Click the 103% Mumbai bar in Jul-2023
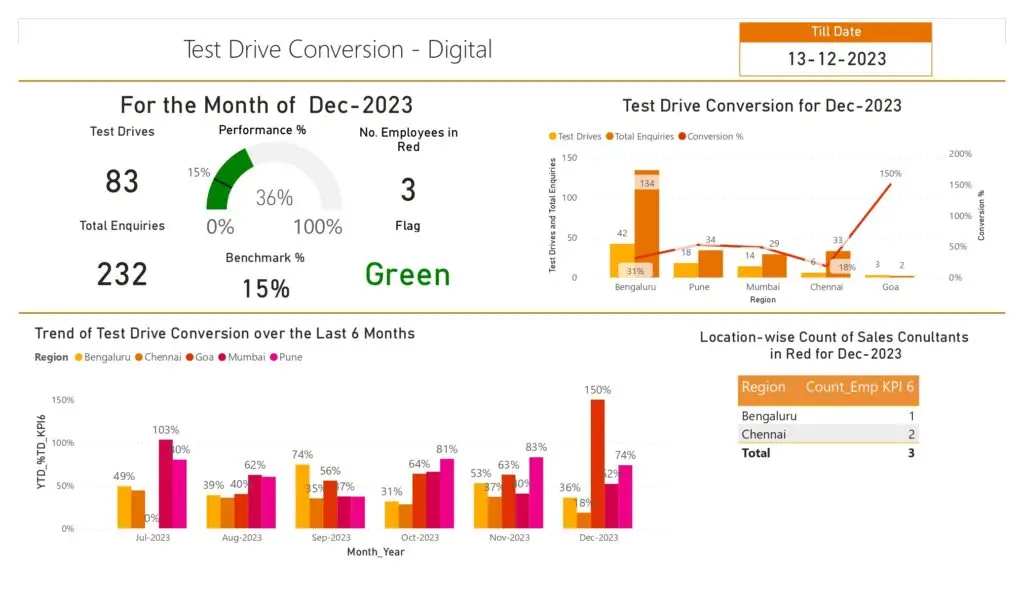The image size is (1024, 592). 165,483
